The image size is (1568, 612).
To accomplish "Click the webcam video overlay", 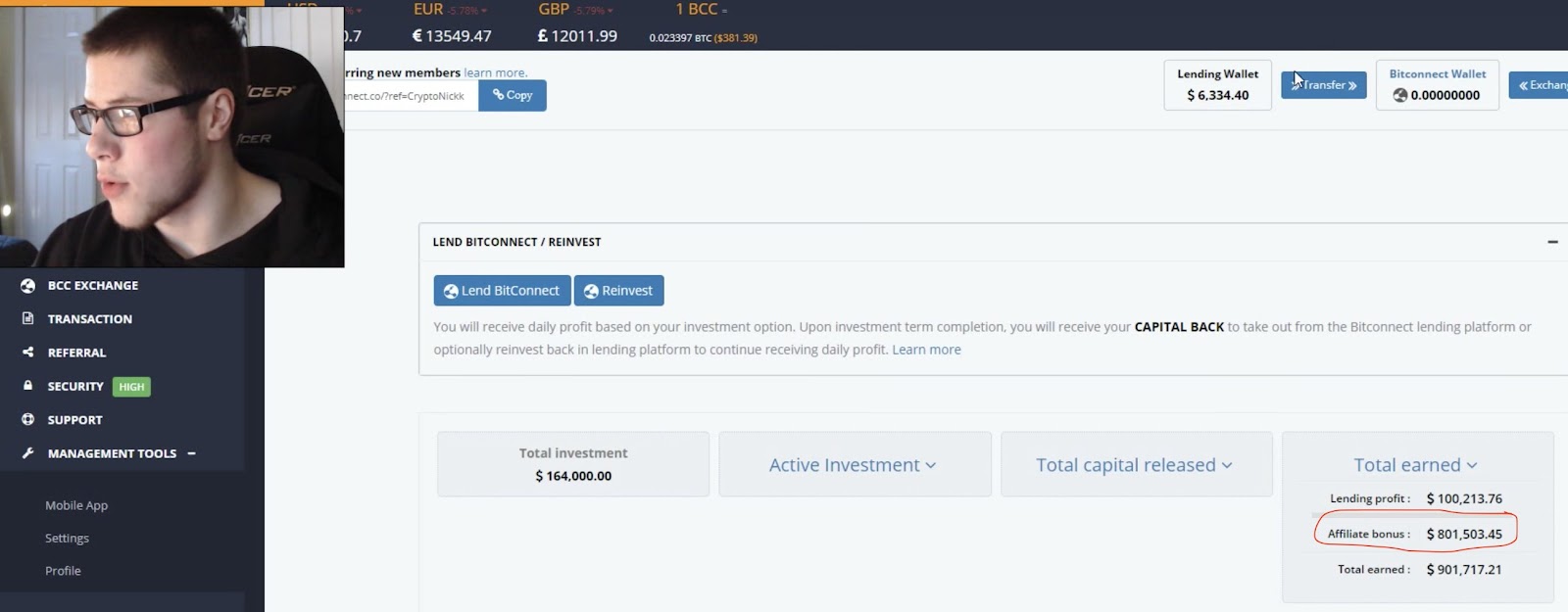I will [171, 136].
